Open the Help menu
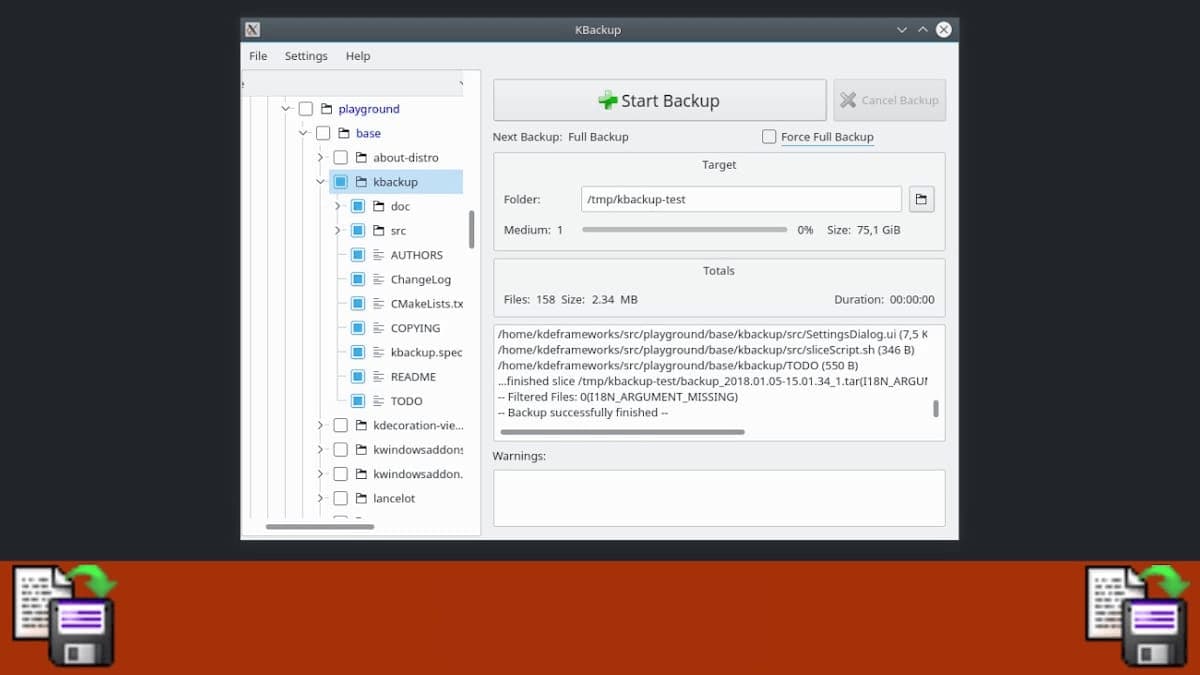1200x675 pixels. pos(358,56)
